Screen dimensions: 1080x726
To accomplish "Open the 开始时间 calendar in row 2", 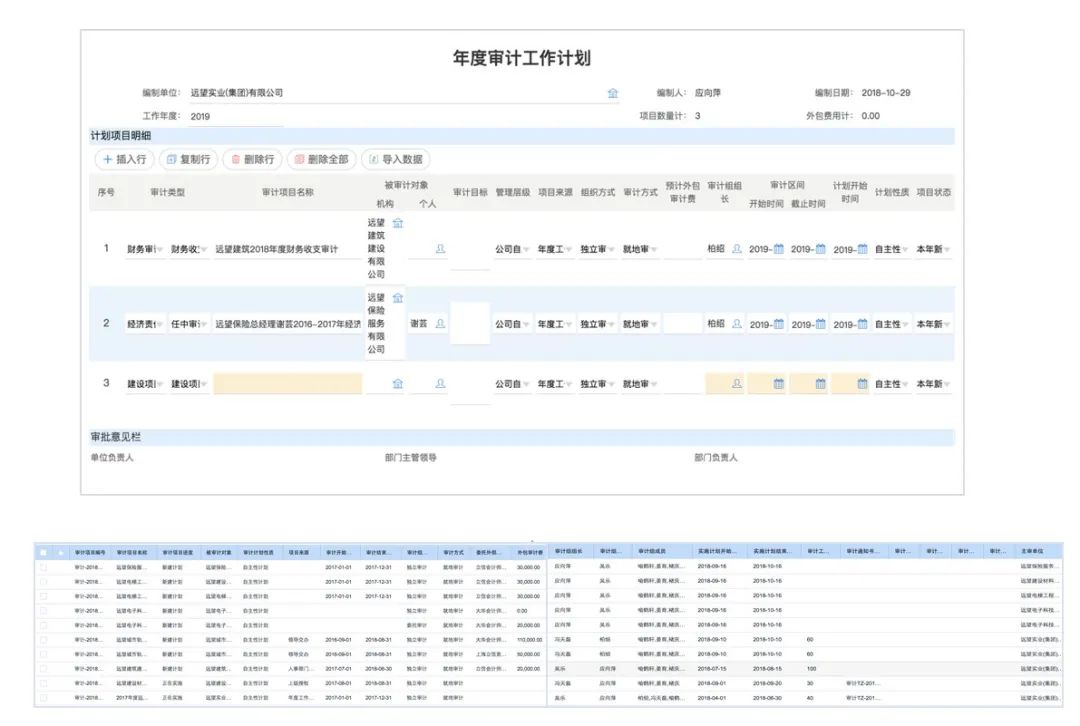I will pyautogui.click(x=778, y=324).
